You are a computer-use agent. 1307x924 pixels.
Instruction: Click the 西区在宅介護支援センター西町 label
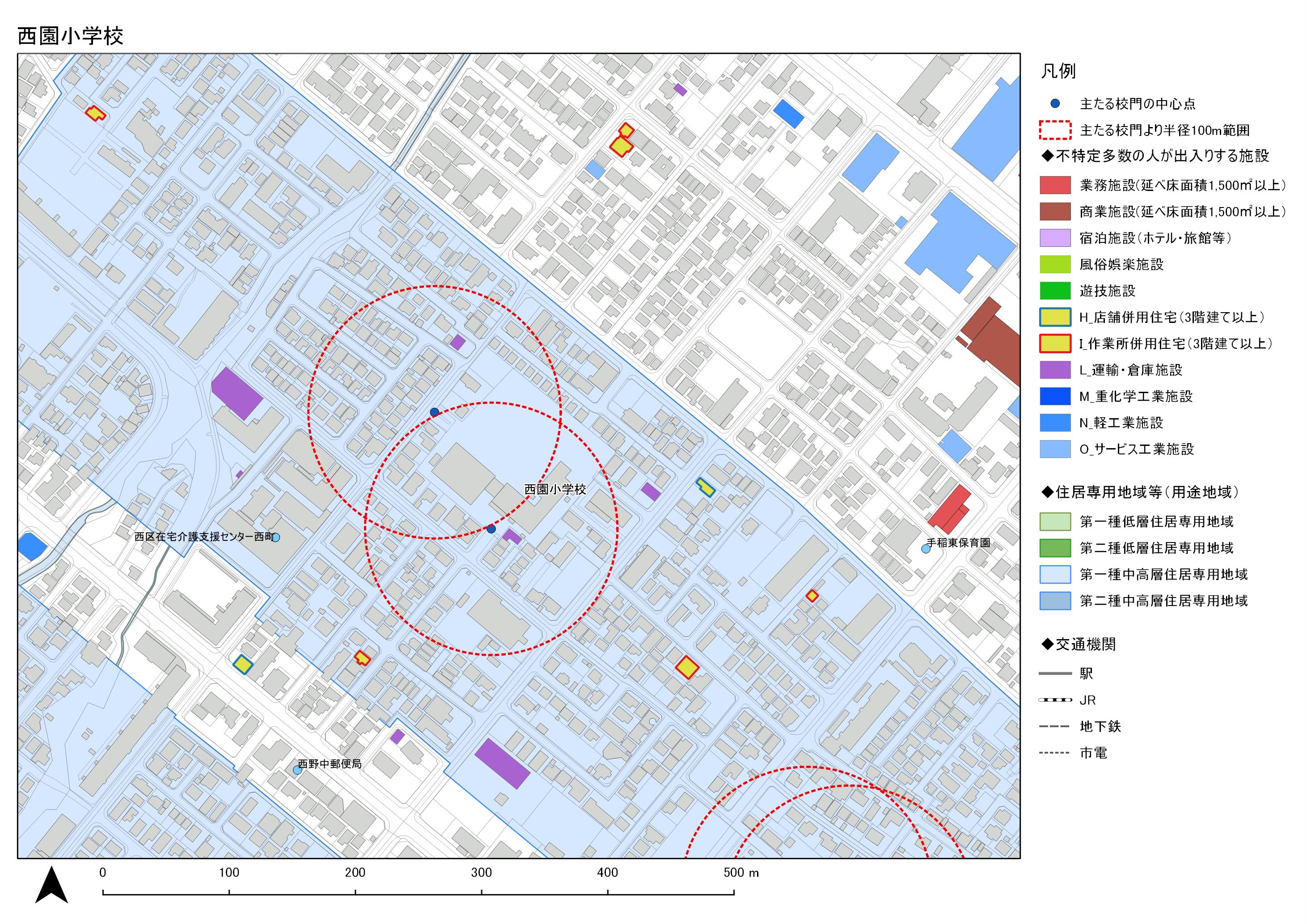coord(204,537)
